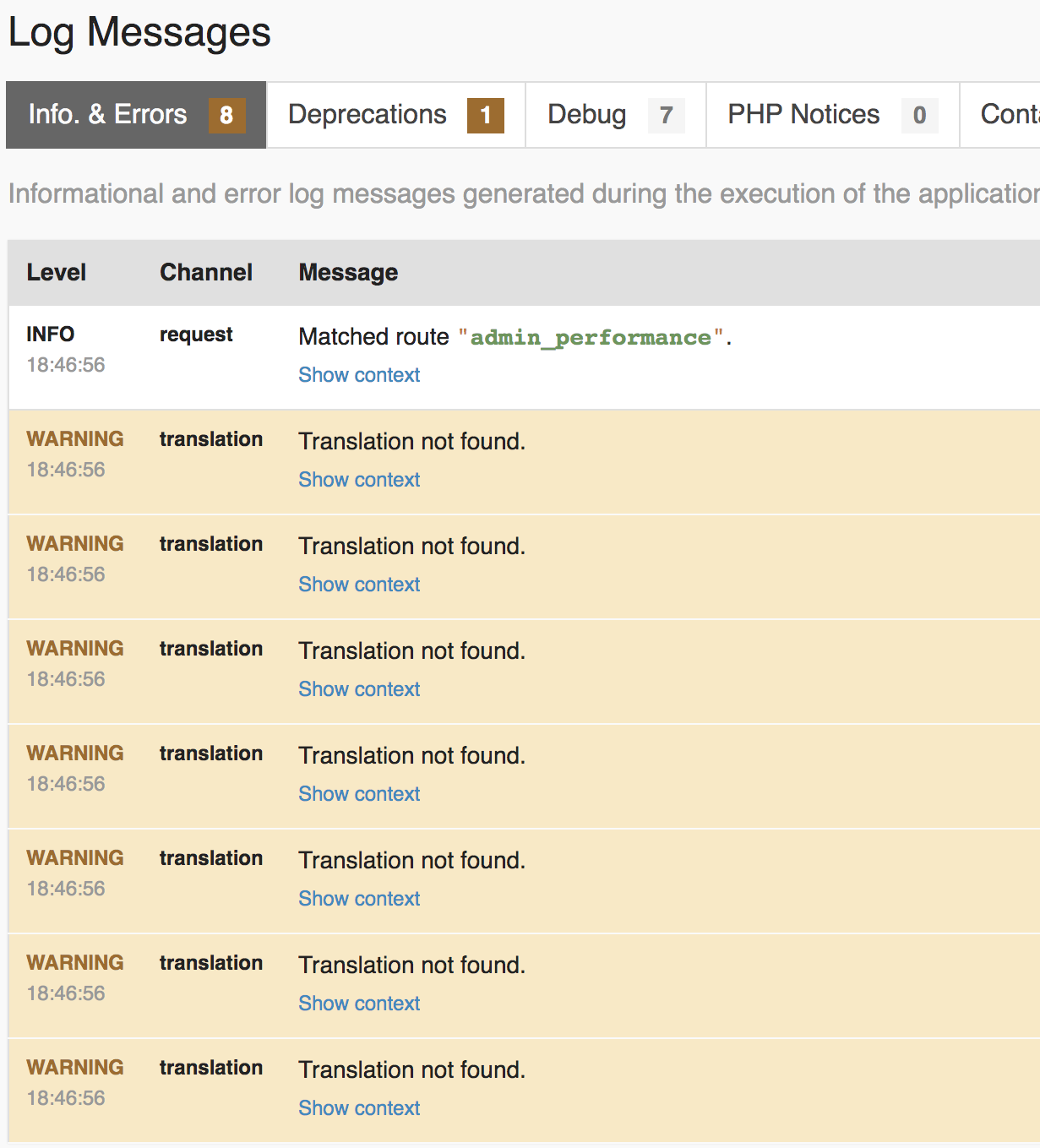Viewport: 1040px width, 1148px height.
Task: Expand context of second translation warning
Action: tap(359, 585)
